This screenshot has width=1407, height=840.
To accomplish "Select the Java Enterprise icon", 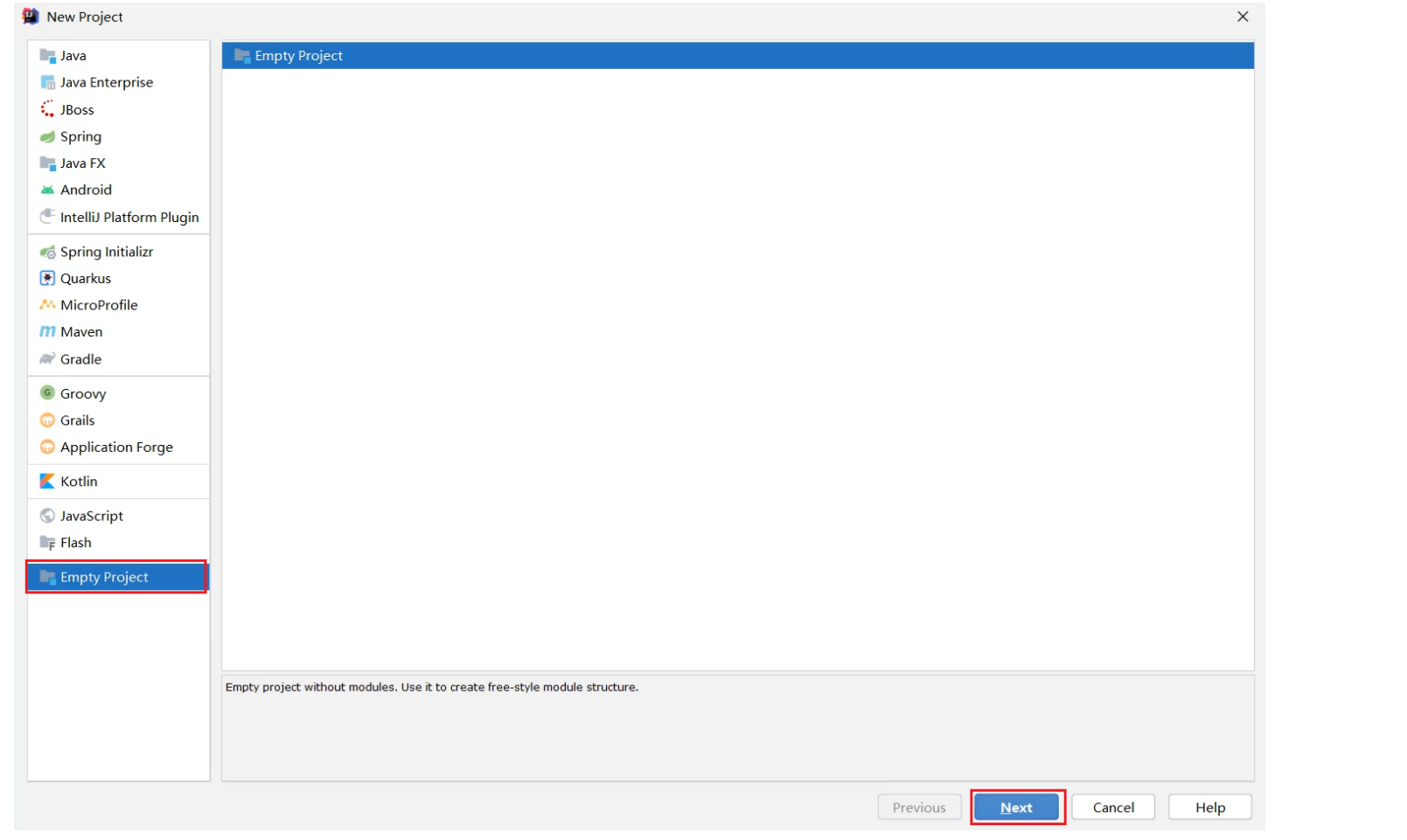I will [x=47, y=82].
